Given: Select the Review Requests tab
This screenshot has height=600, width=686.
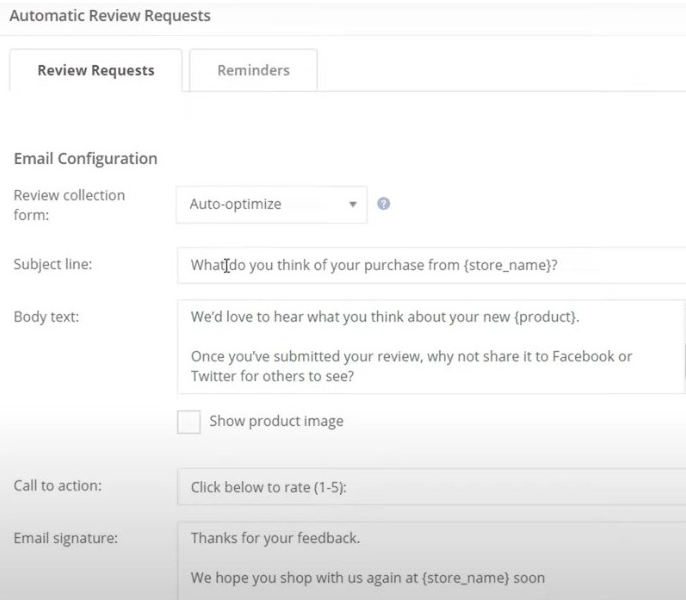Looking at the screenshot, I should [x=96, y=70].
